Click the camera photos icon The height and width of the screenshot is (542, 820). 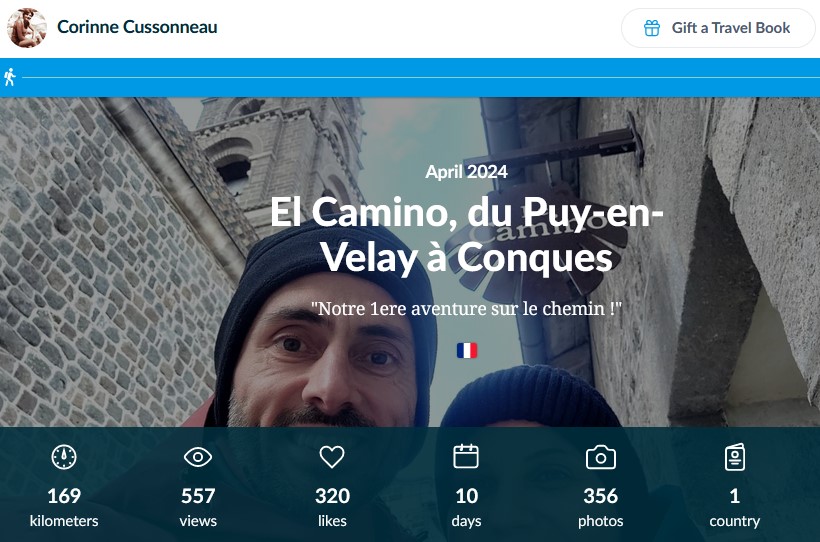(600, 457)
